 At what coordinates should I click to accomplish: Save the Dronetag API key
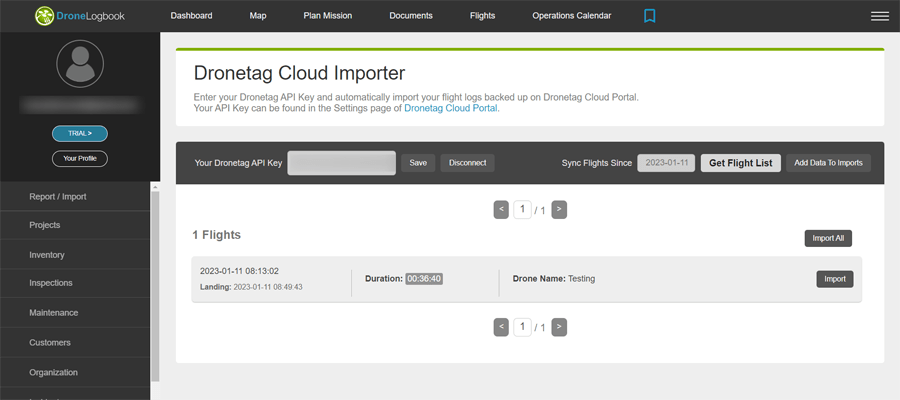click(418, 163)
